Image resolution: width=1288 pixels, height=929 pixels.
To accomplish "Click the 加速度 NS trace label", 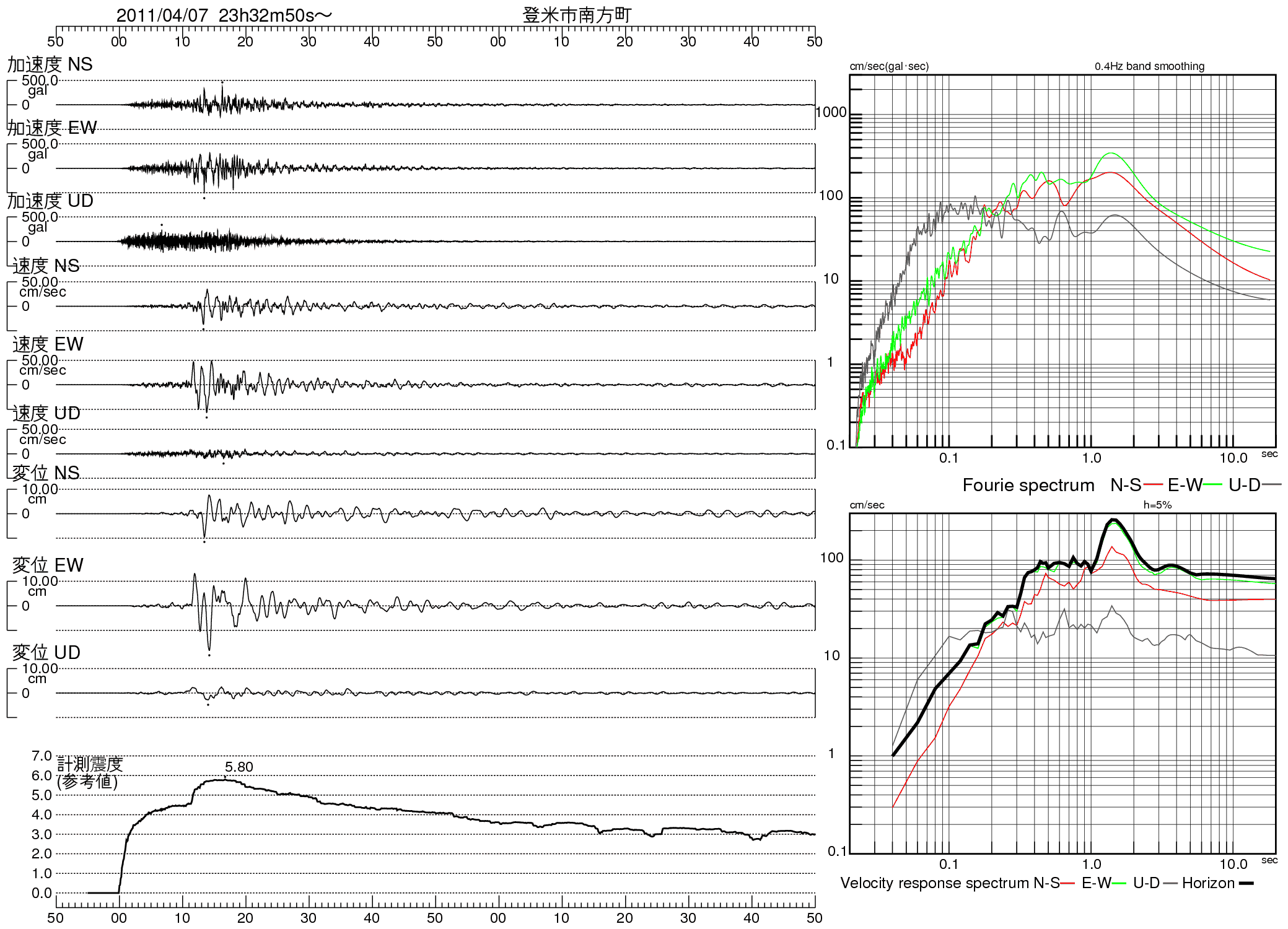I will [x=50, y=64].
